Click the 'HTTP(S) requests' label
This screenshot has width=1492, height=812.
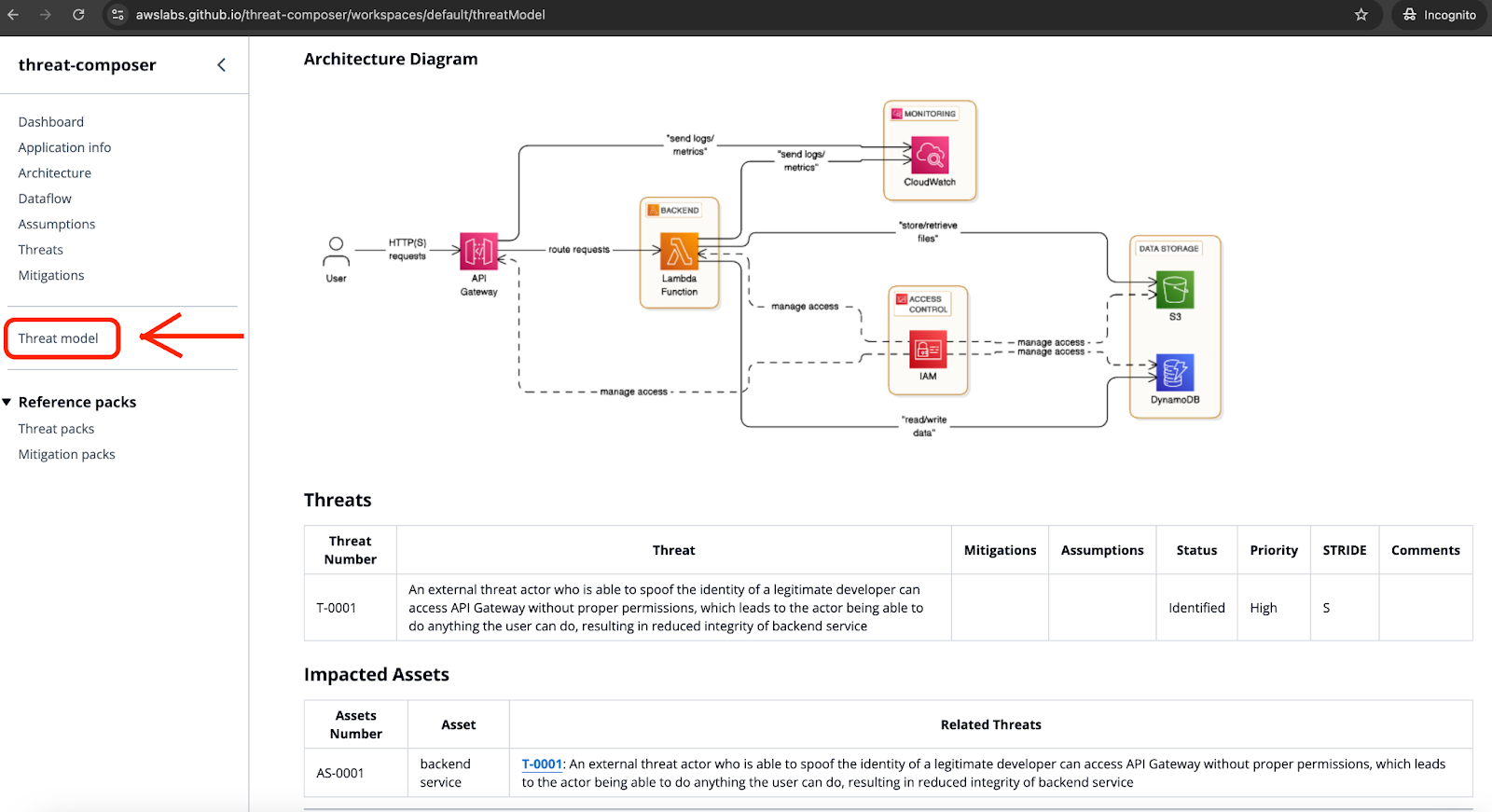point(408,249)
